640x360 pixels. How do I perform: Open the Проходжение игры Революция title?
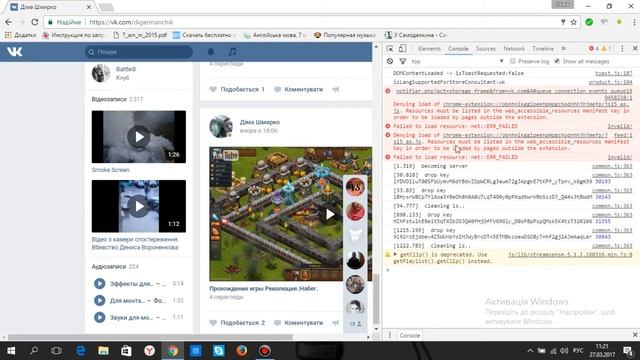[x=263, y=289]
